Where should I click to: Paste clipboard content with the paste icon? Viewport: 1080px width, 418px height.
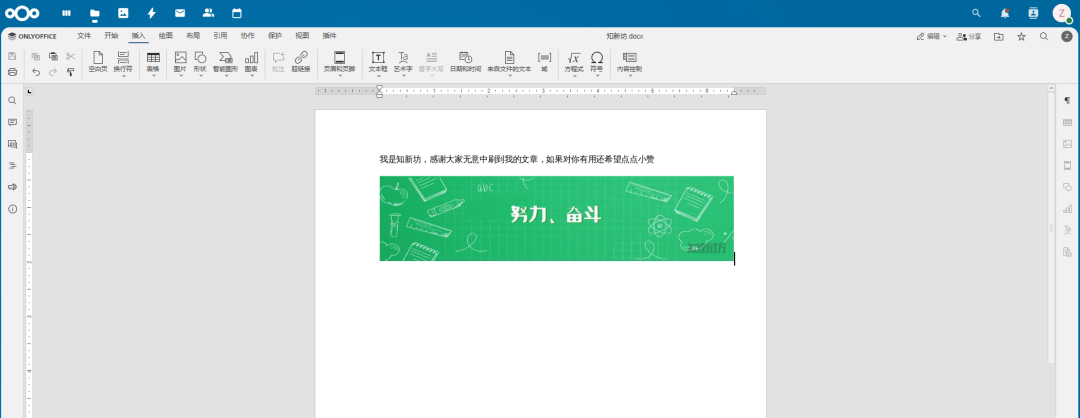coord(53,56)
